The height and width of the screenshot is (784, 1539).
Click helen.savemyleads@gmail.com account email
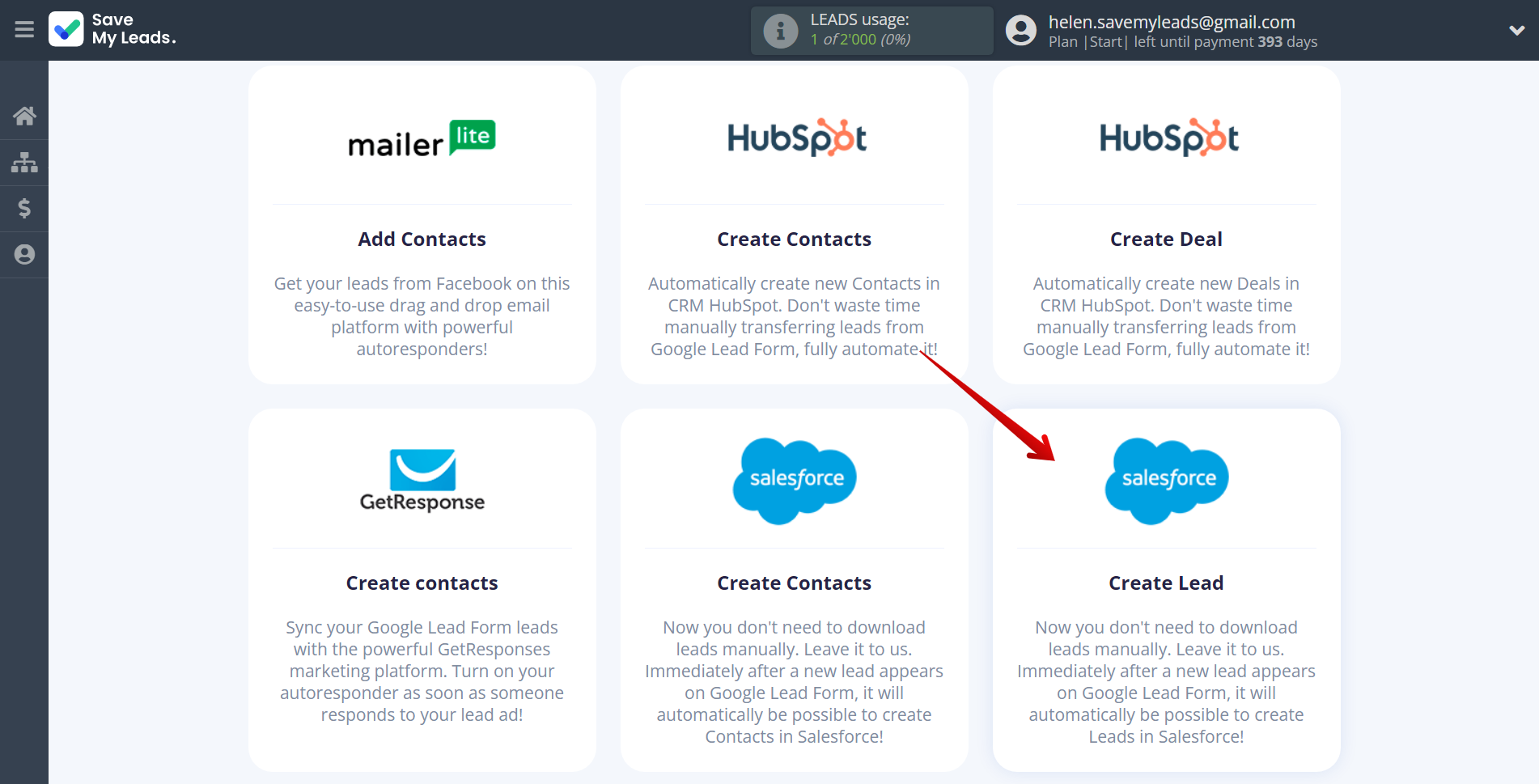coord(1172,22)
